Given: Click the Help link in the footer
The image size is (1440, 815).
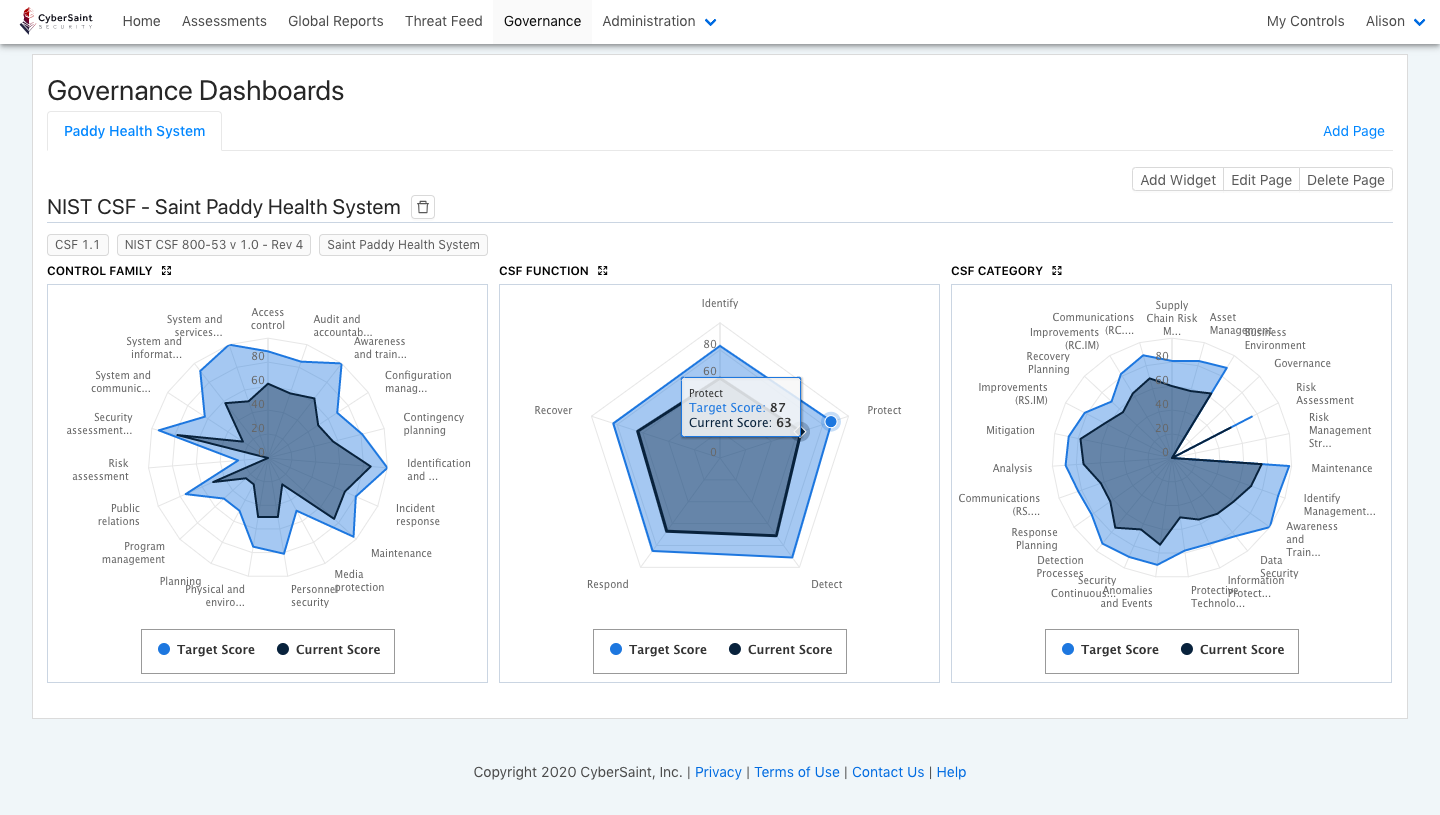Looking at the screenshot, I should click(951, 771).
